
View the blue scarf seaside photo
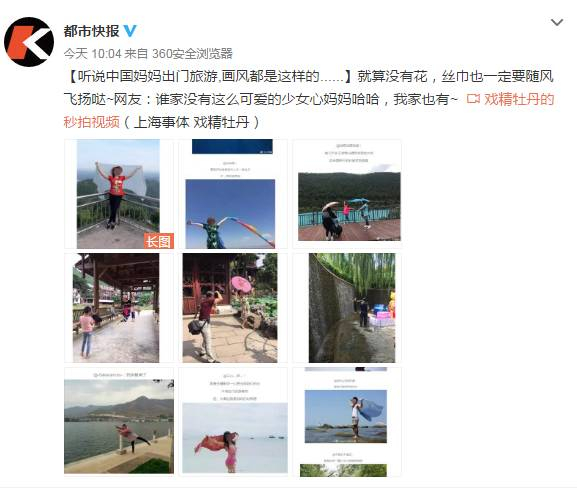coord(347,422)
